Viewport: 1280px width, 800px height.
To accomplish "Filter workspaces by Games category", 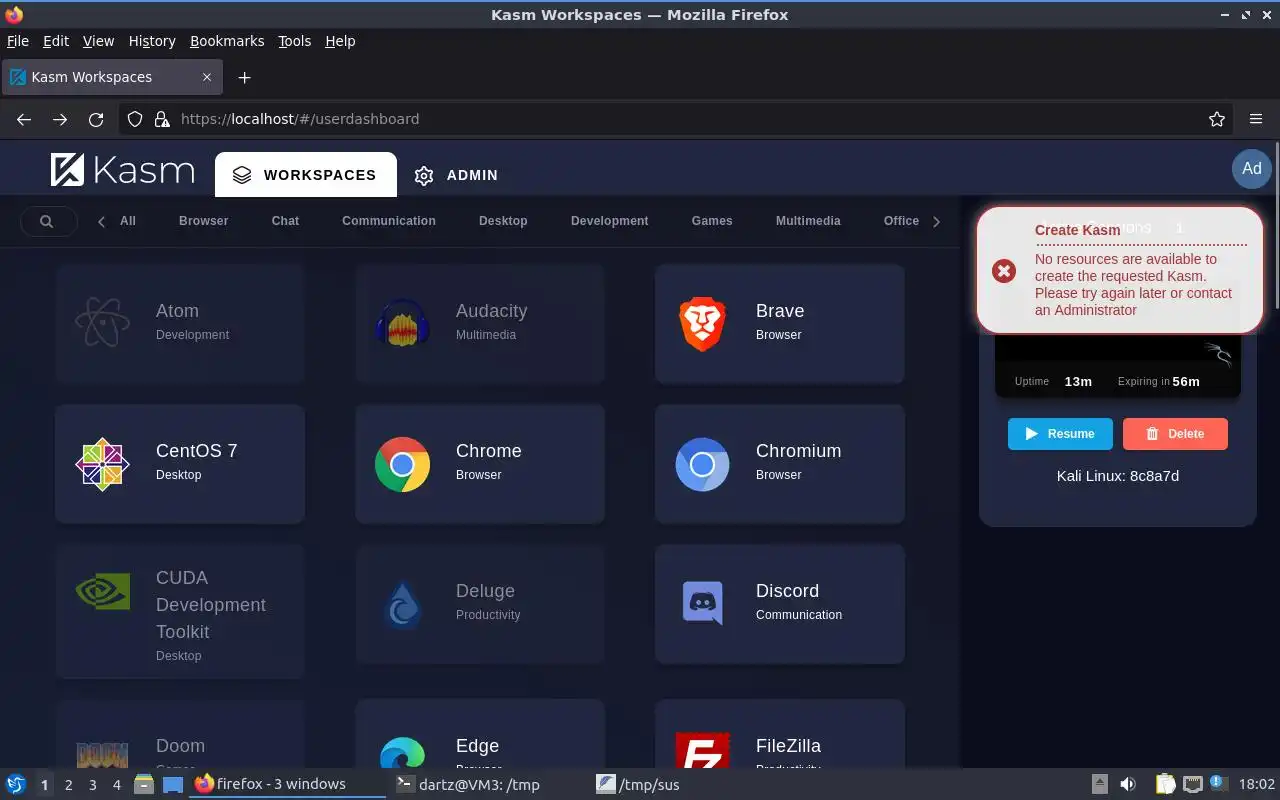I will coord(712,221).
